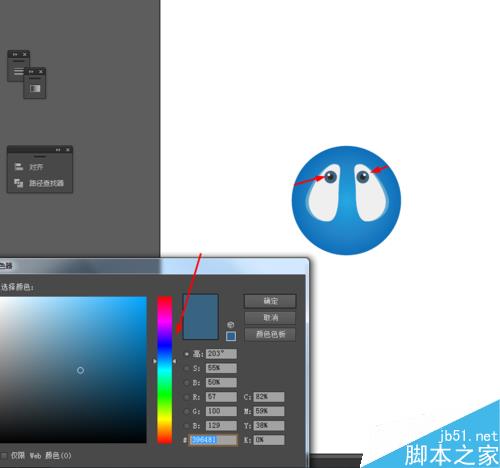Image resolution: width=500 pixels, height=468 pixels.
Task: Click the G field showing 100
Action: (x=221, y=411)
